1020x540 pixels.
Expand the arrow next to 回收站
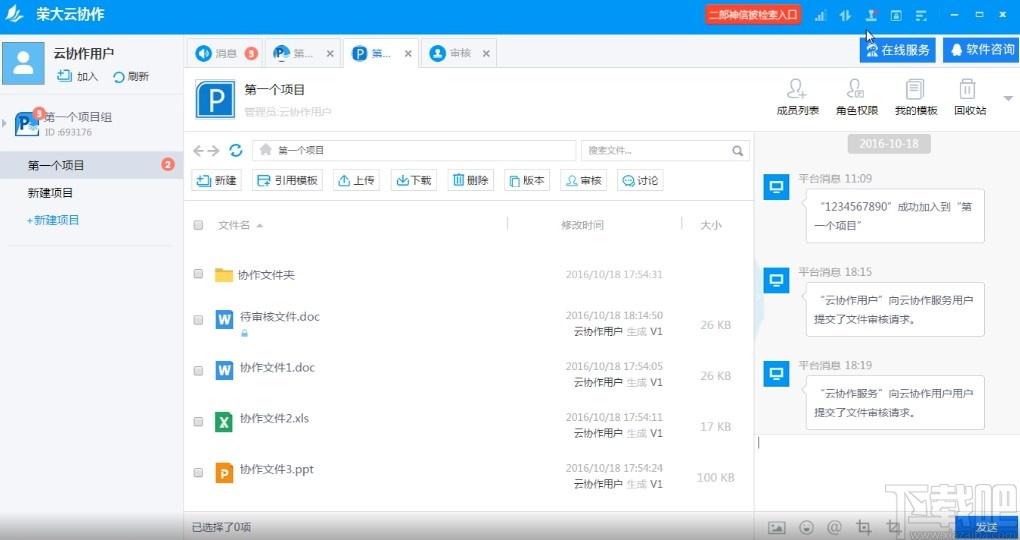[x=1006, y=98]
